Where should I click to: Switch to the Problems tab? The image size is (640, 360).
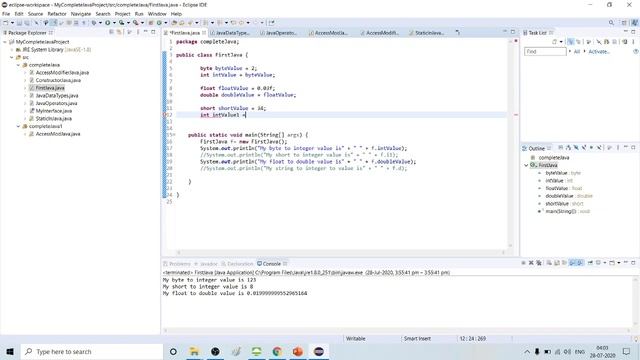click(177, 264)
